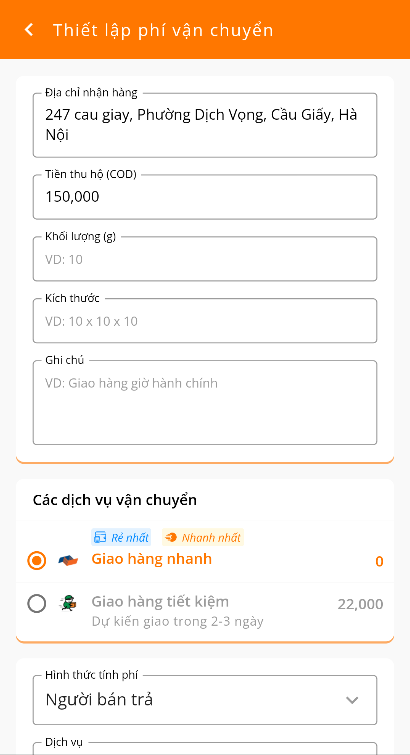Click the Rẻ nhất badge

tap(121, 537)
